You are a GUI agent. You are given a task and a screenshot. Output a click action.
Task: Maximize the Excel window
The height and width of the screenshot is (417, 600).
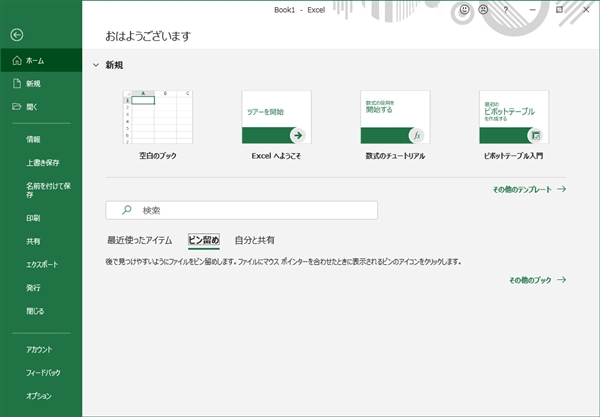559,10
